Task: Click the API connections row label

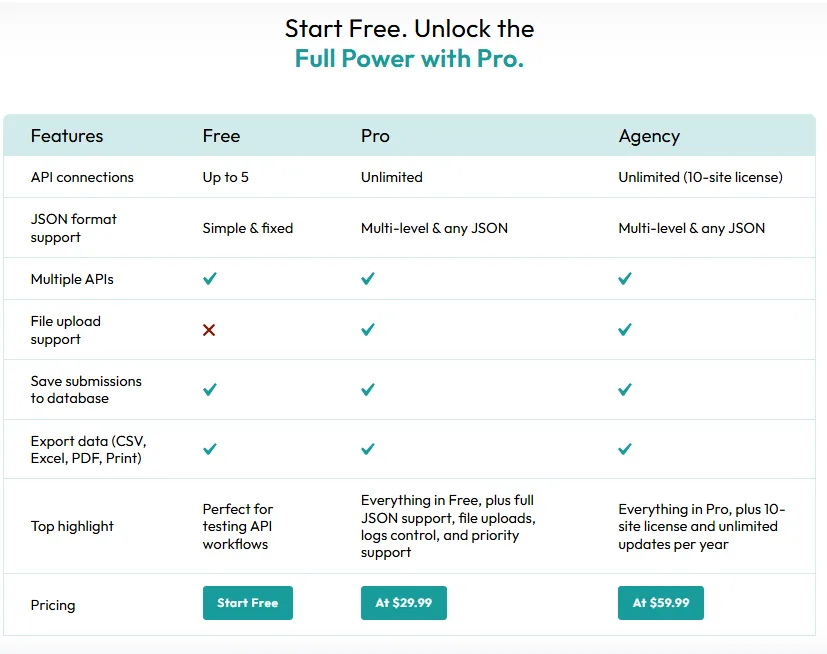Action: pyautogui.click(x=82, y=177)
